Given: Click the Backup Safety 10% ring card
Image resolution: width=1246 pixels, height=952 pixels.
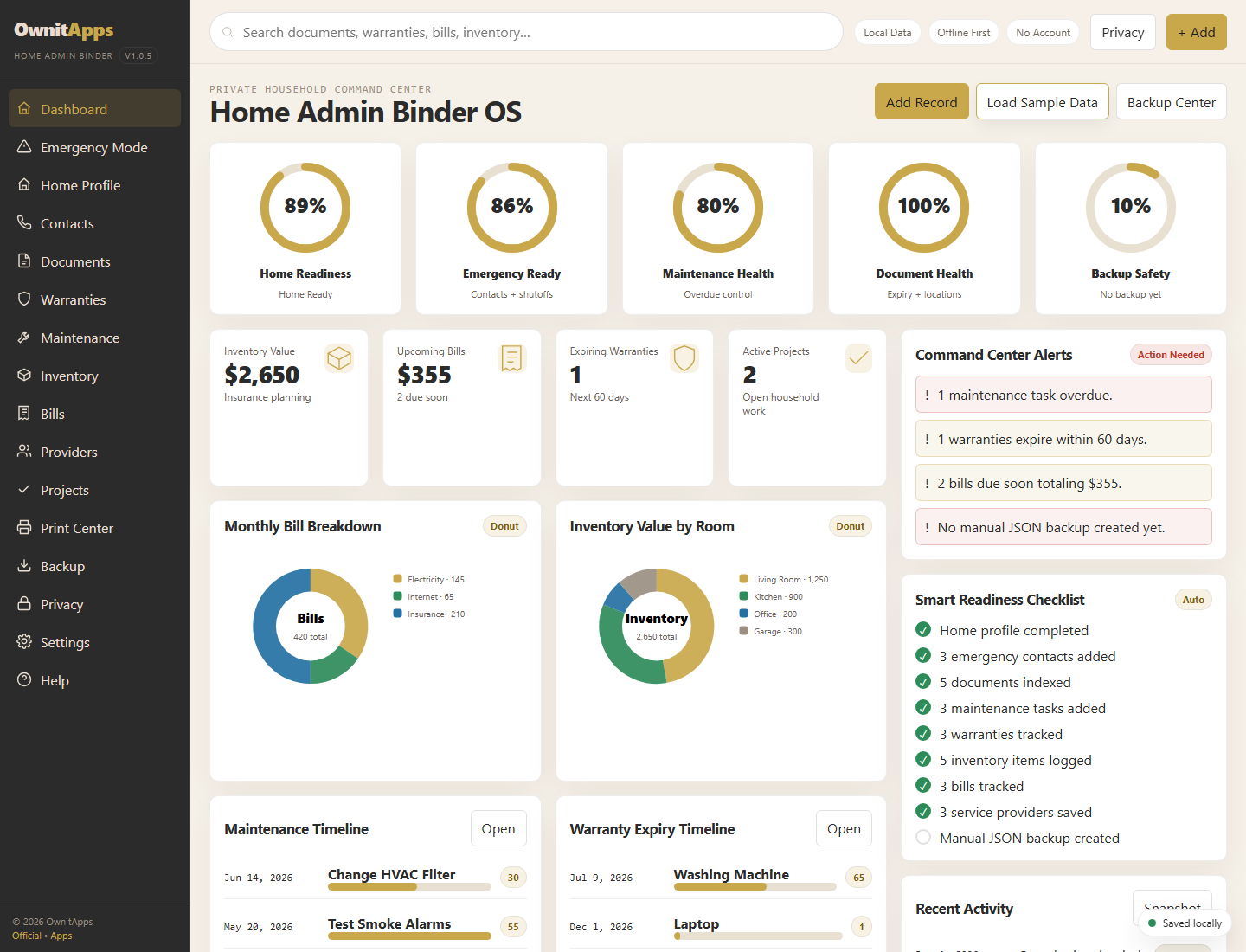Looking at the screenshot, I should 1131,228.
